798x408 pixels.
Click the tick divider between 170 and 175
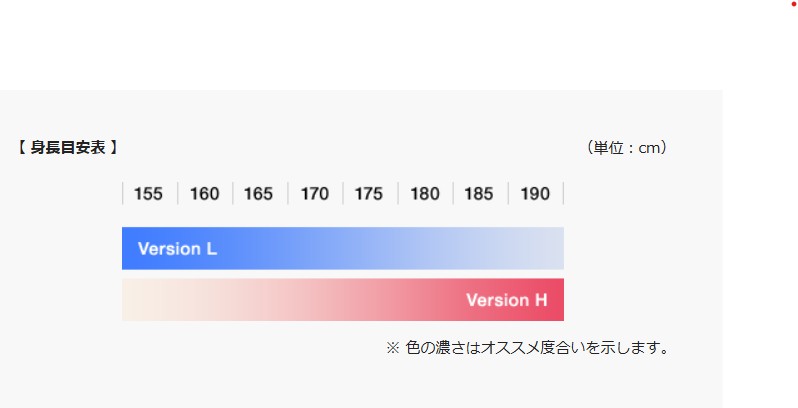click(x=343, y=194)
